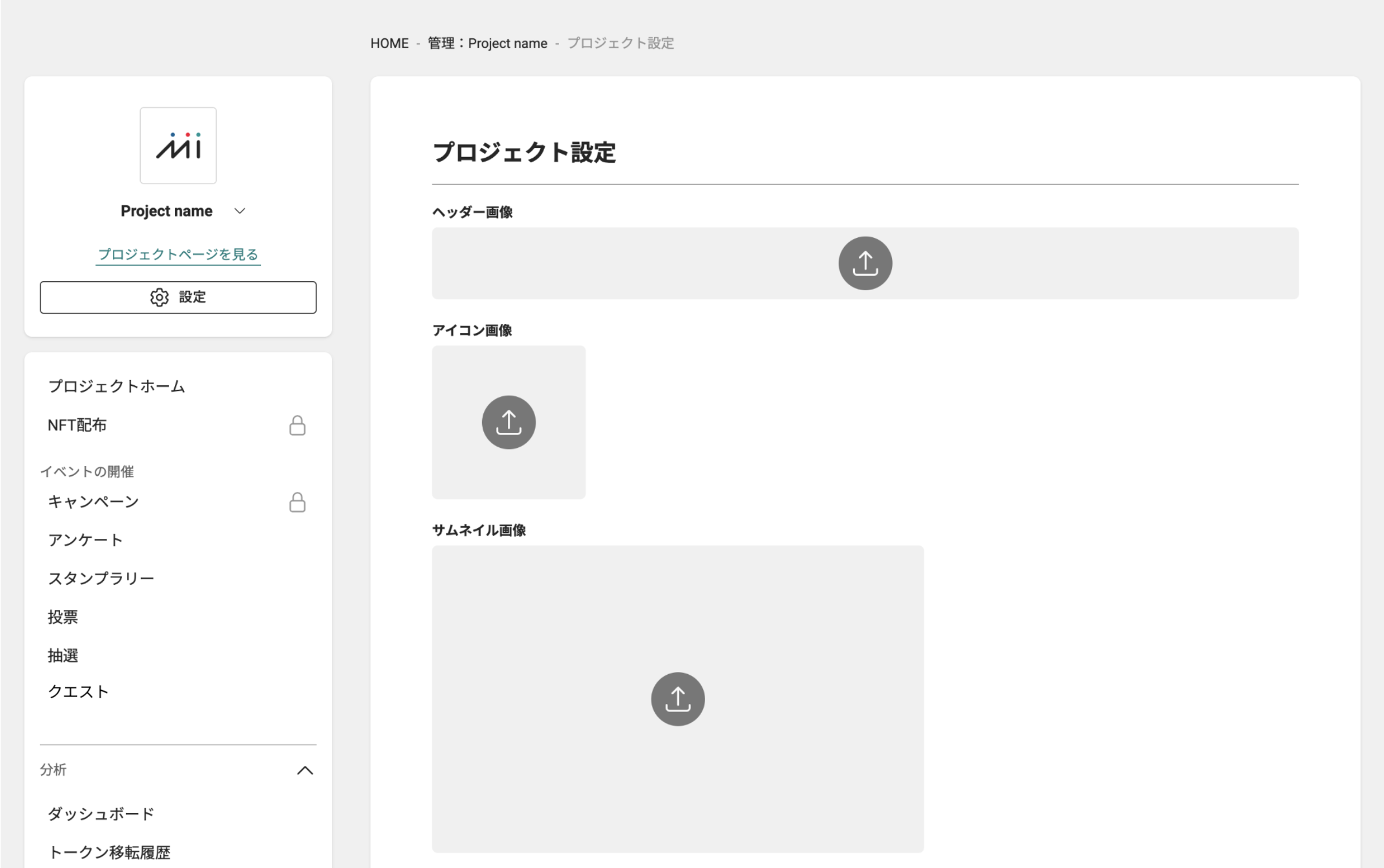Open the Project name dropdown chevron
1384x868 pixels.
240,210
